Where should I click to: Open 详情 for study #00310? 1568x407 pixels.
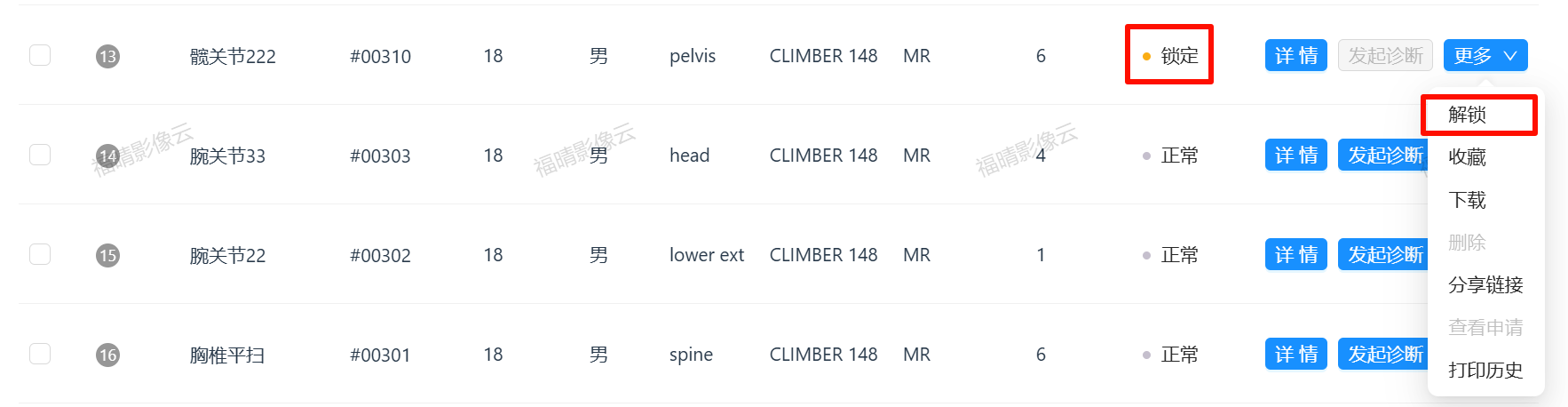pos(1295,56)
